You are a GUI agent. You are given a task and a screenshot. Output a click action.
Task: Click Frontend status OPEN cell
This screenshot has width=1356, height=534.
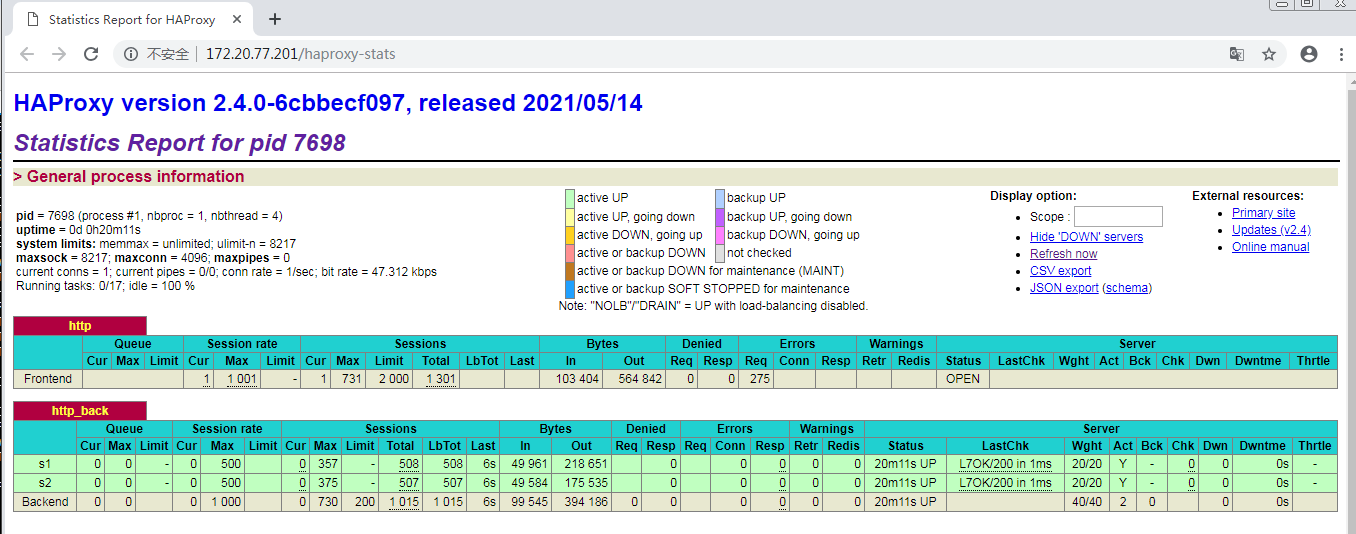tap(963, 379)
